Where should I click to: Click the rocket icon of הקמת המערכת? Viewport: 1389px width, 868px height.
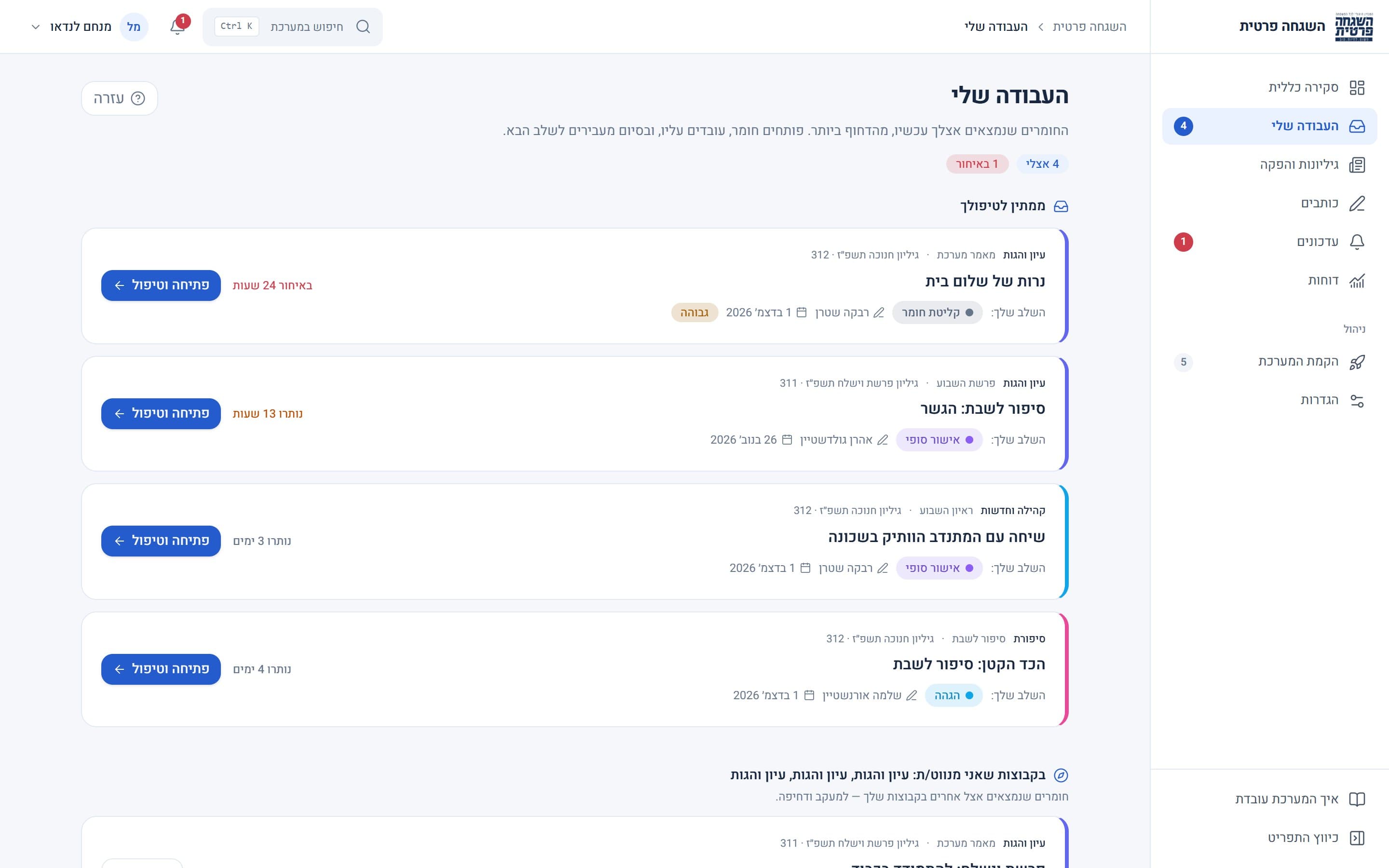pyautogui.click(x=1357, y=362)
